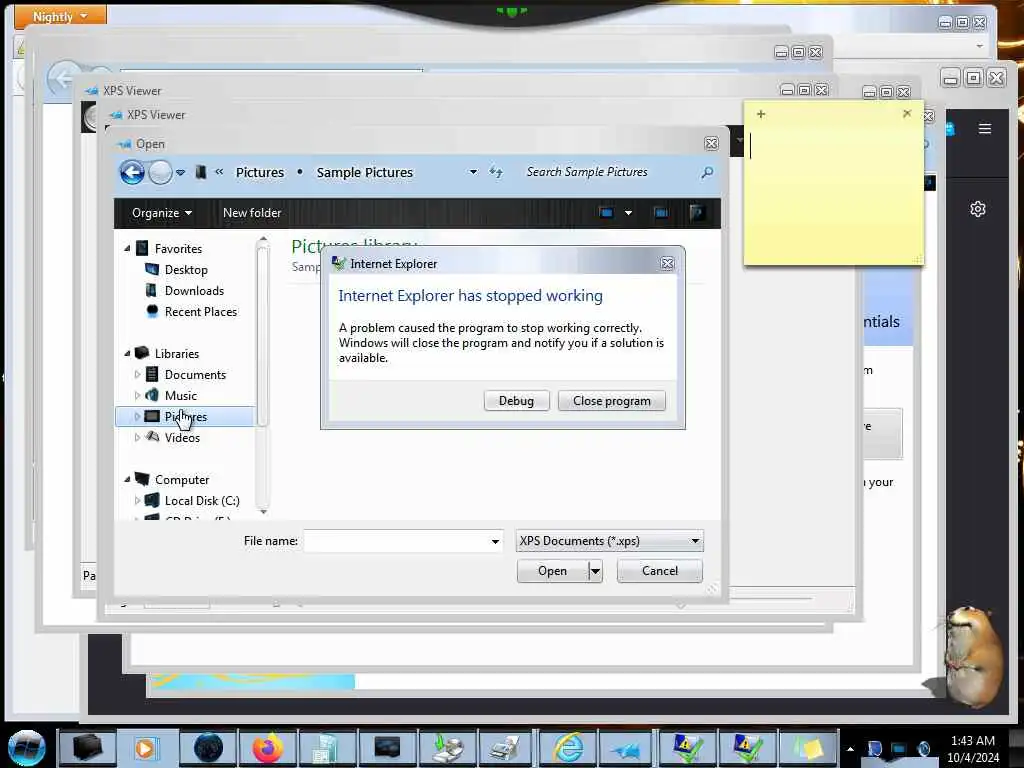Expand the Music library
The width and height of the screenshot is (1024, 768).
click(x=137, y=396)
